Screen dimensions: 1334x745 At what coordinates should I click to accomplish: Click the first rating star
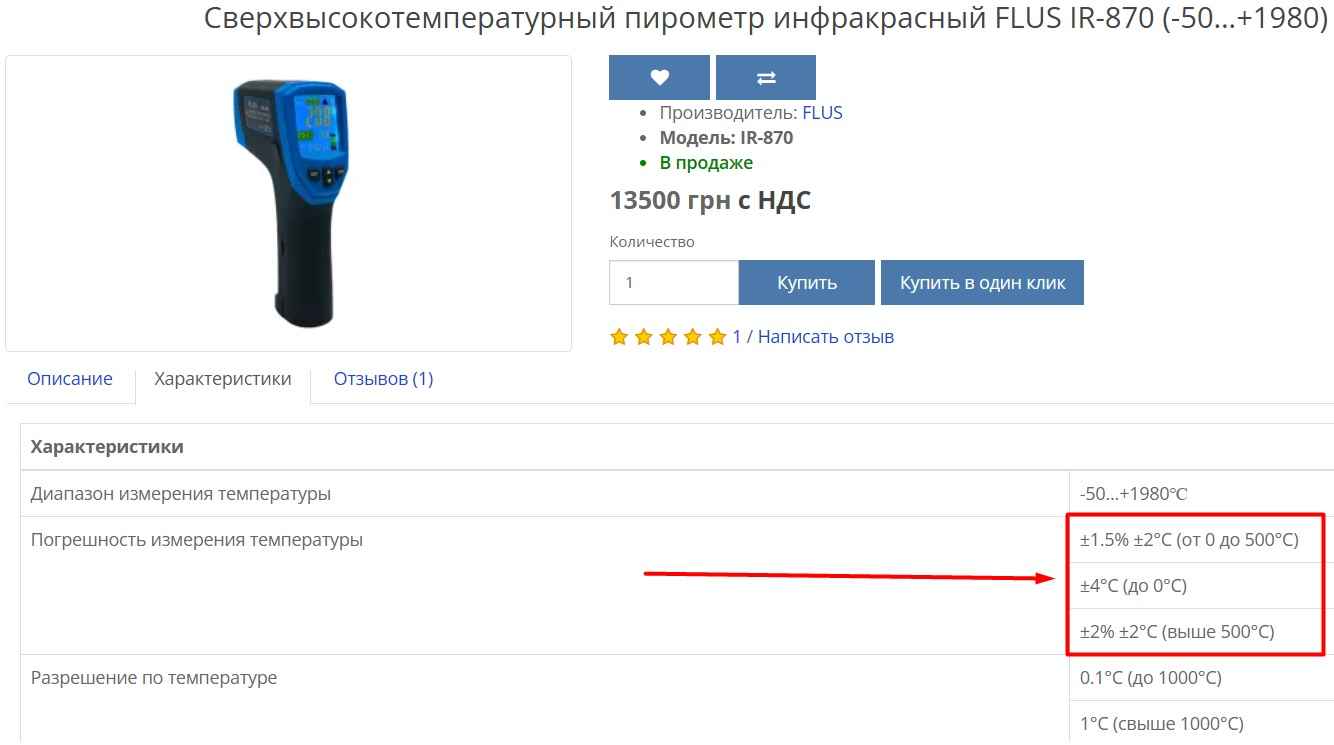(x=619, y=337)
